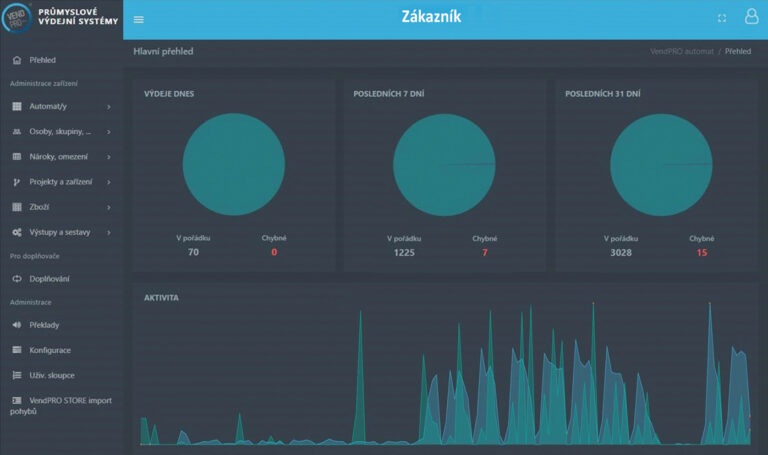This screenshot has height=455, width=768.
Task: Click the Posledních 7 dní pie chart
Action: tap(444, 164)
